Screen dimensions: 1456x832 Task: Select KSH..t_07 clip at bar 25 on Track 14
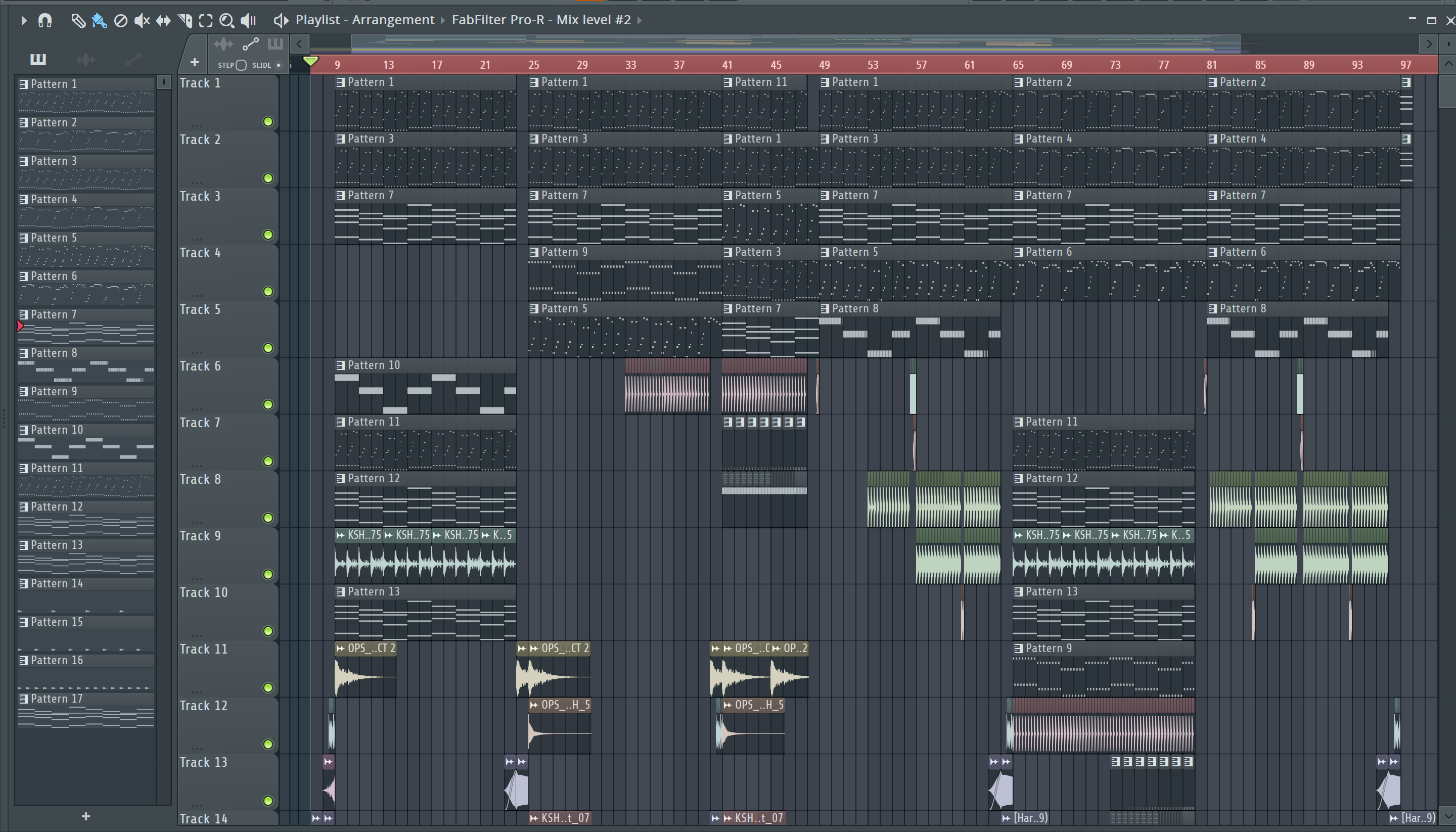pyautogui.click(x=560, y=818)
